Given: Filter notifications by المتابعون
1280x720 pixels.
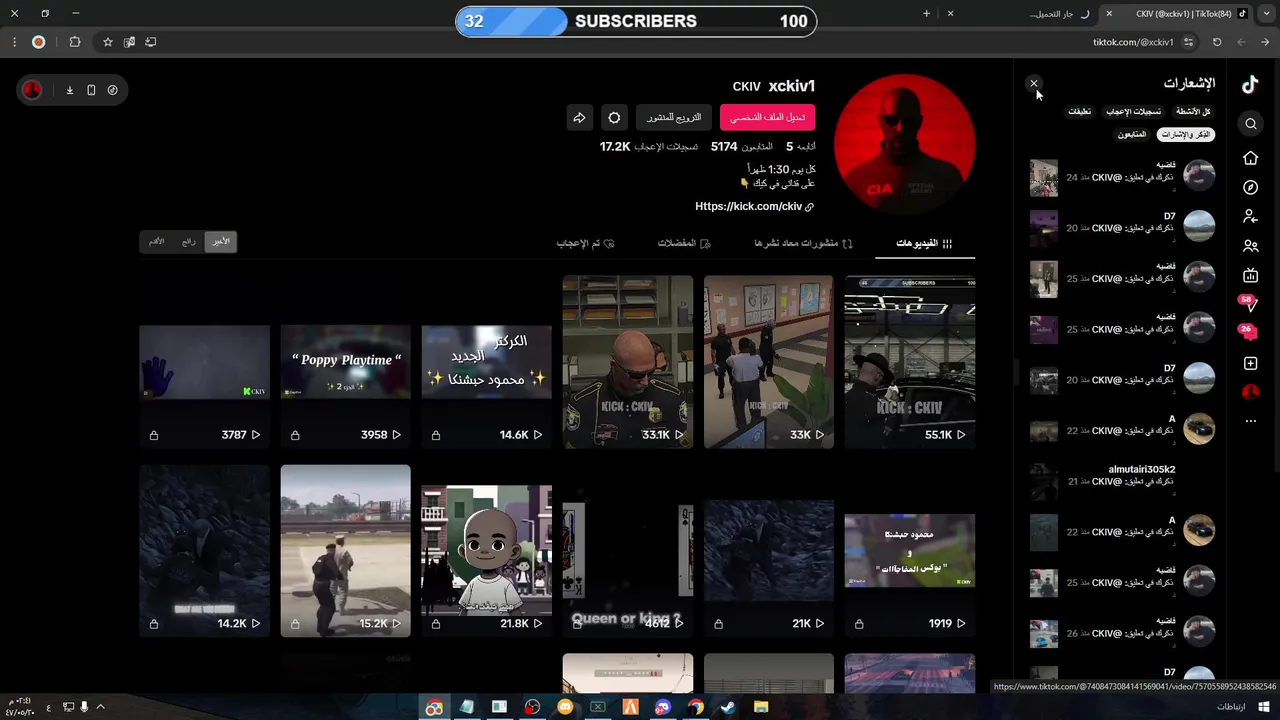Looking at the screenshot, I should [x=1132, y=134].
